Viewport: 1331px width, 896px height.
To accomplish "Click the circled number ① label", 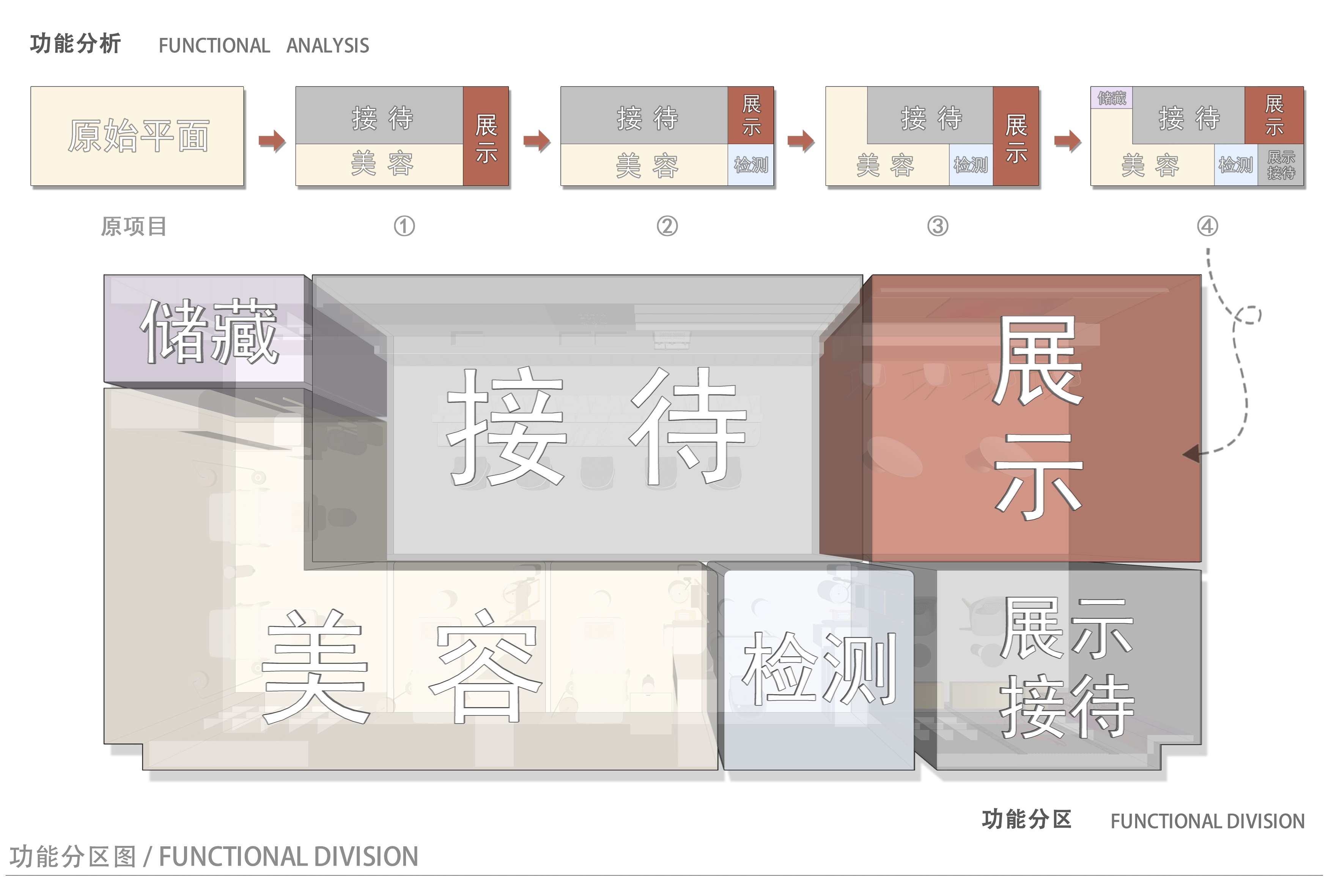I will 404,226.
